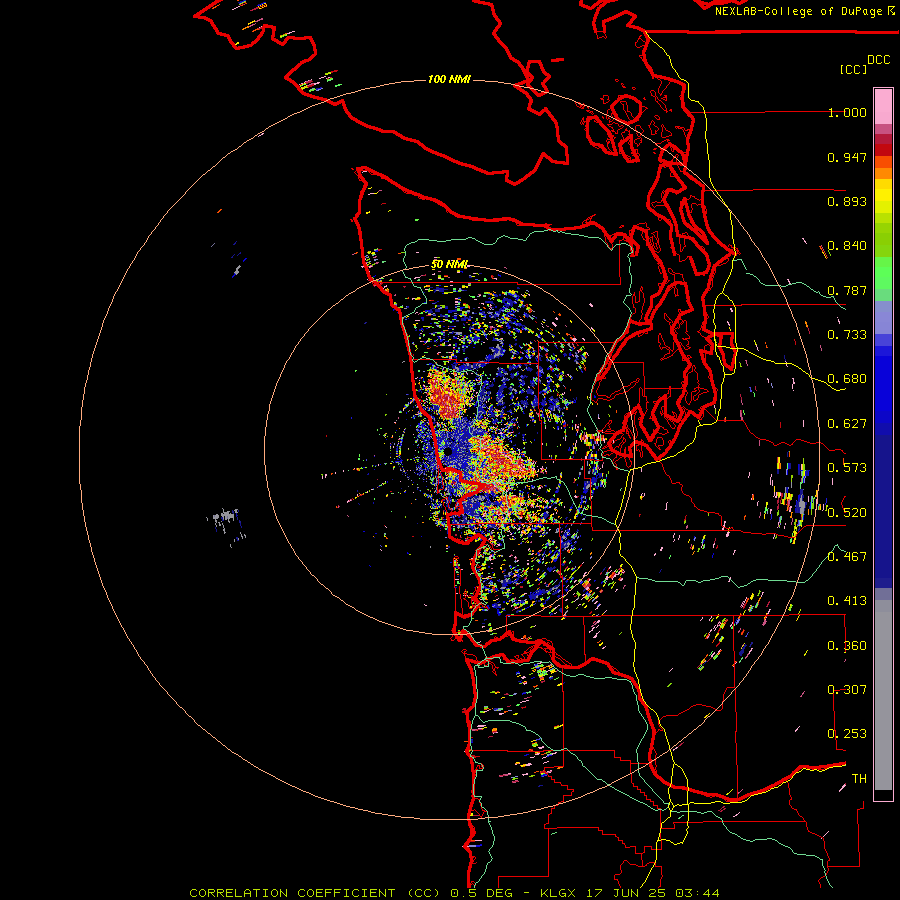
Task: Click the 1.000 legend value
Action: point(847,112)
